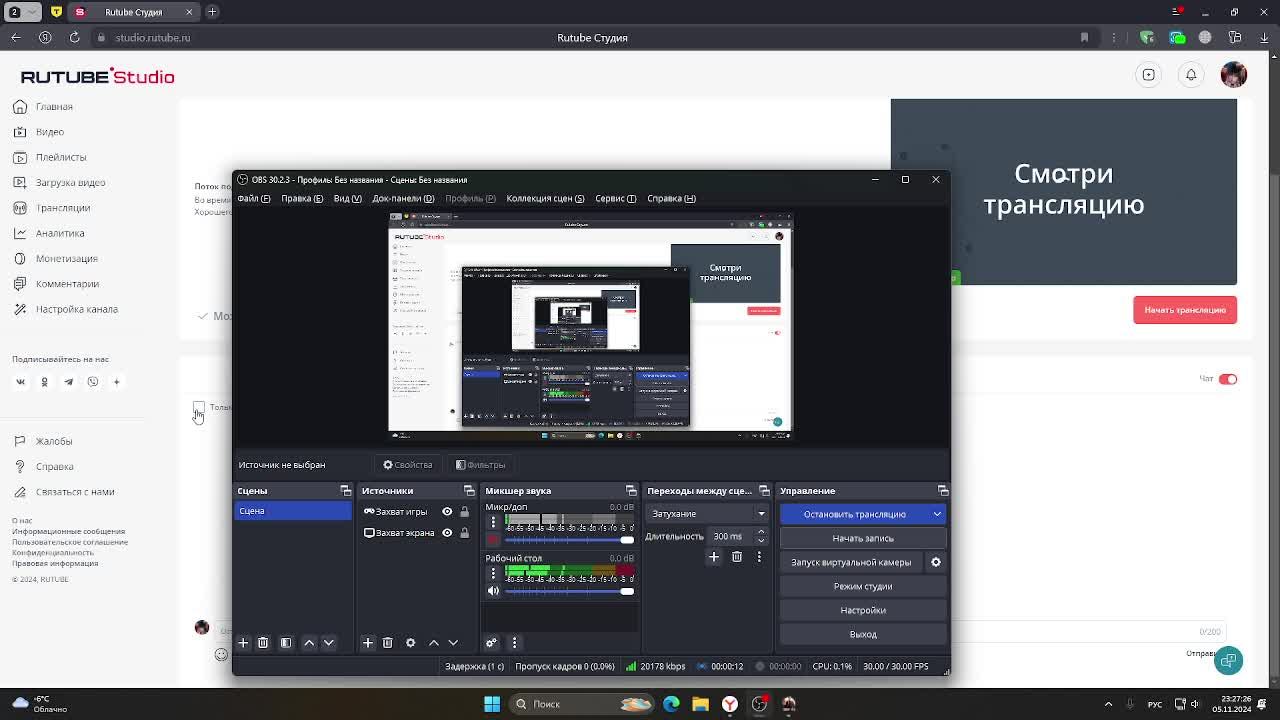Open the Файл menu in OBS
The height and width of the screenshot is (720, 1280).
253,199
